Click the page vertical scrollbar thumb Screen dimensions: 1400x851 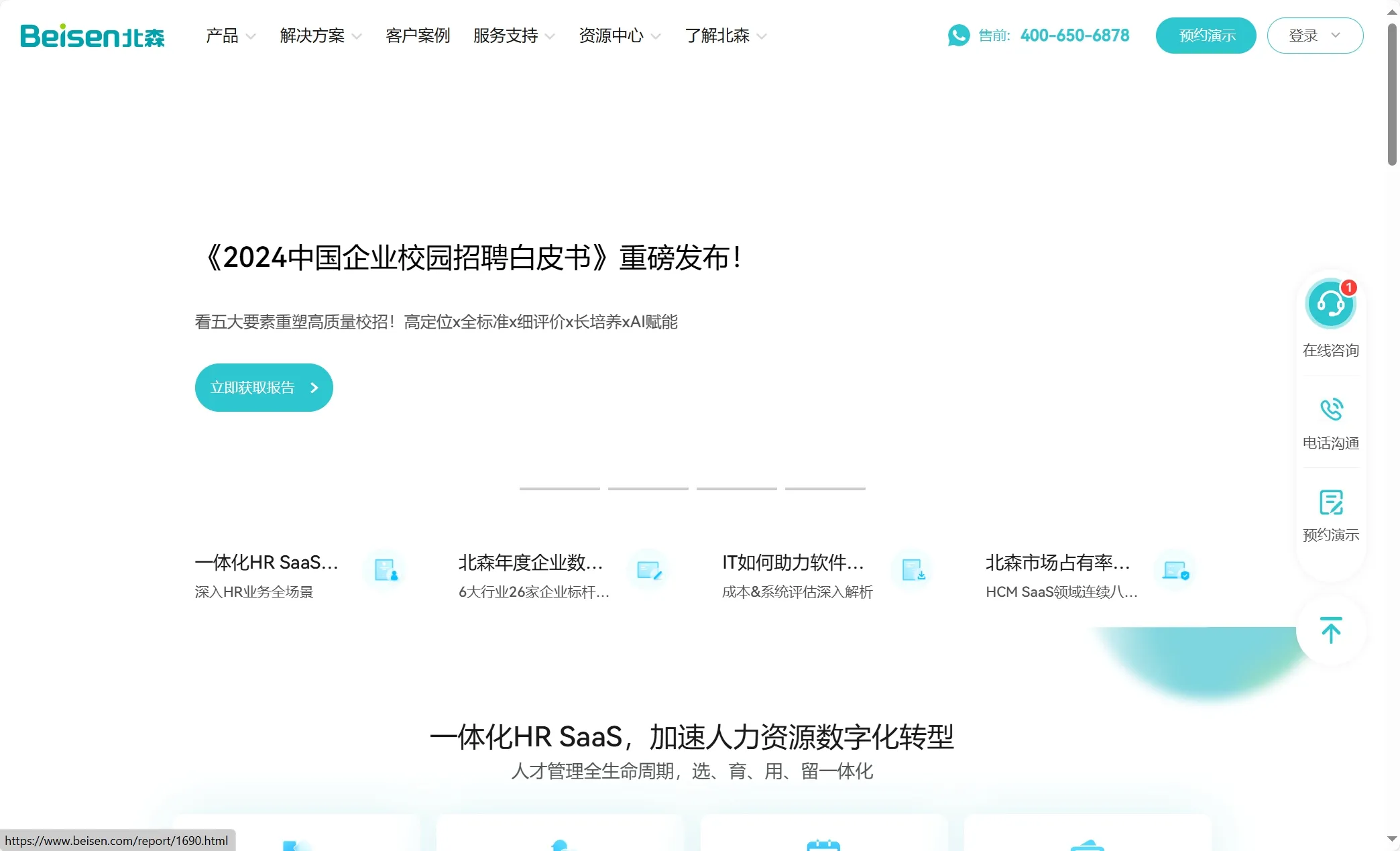(1393, 94)
